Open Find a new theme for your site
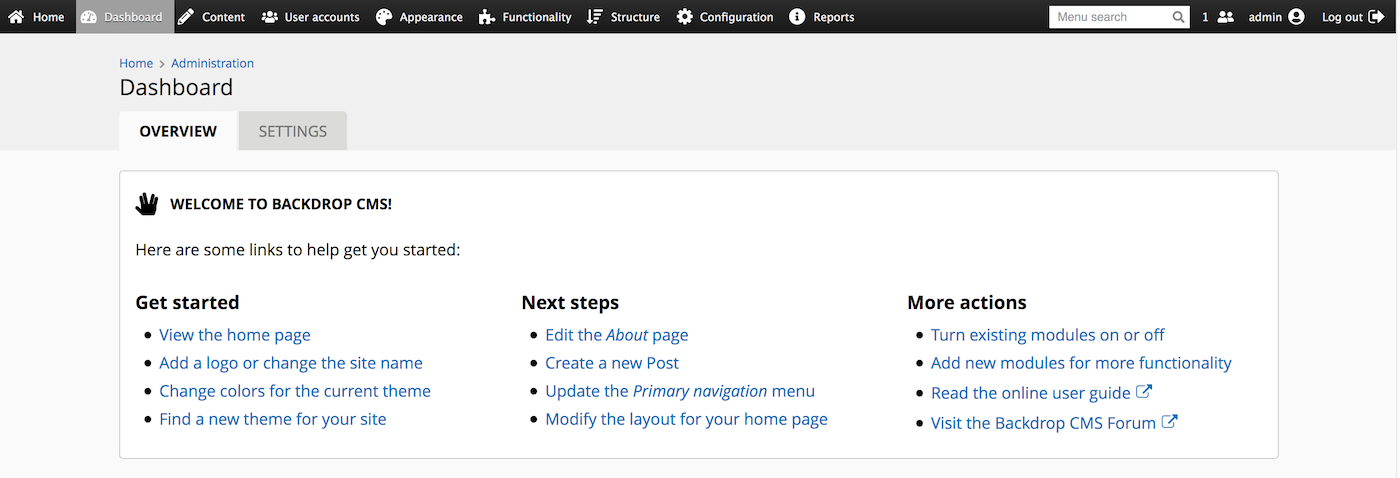Image resolution: width=1400 pixels, height=478 pixels. (273, 419)
